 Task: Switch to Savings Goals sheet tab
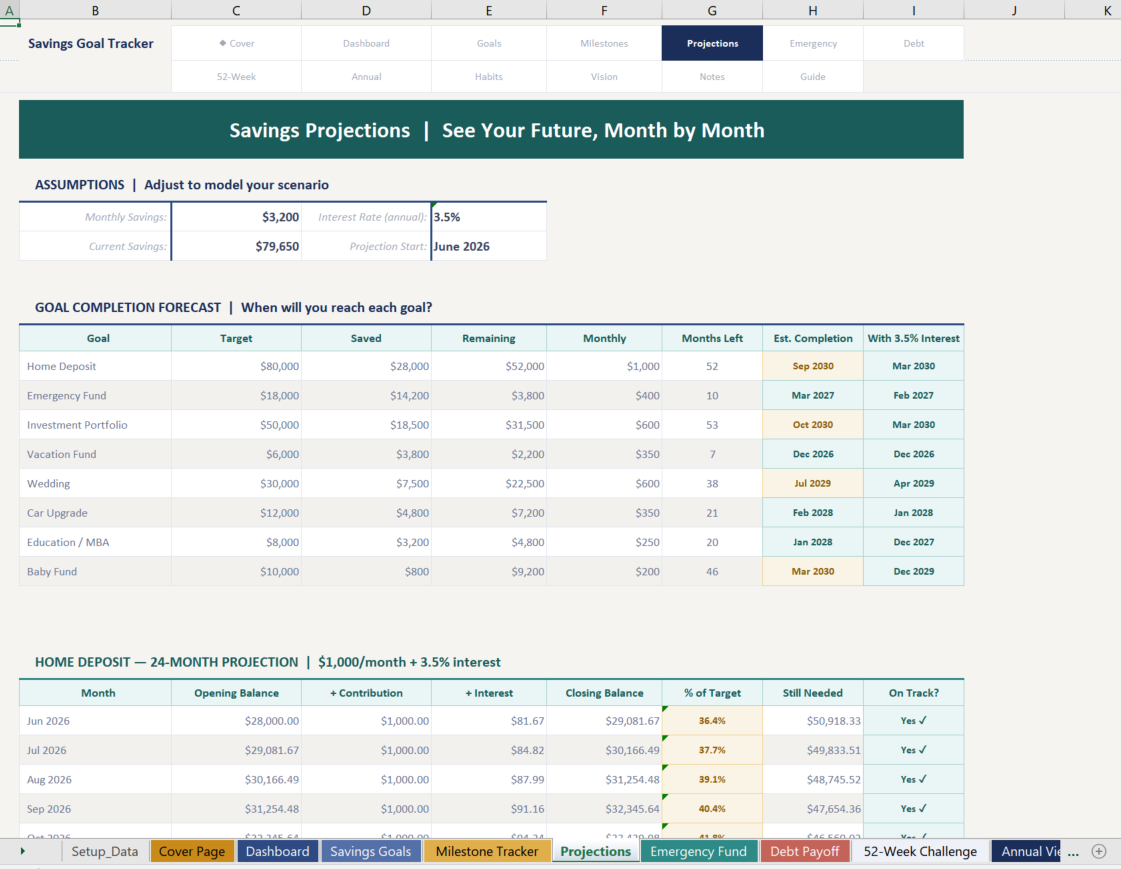point(370,851)
